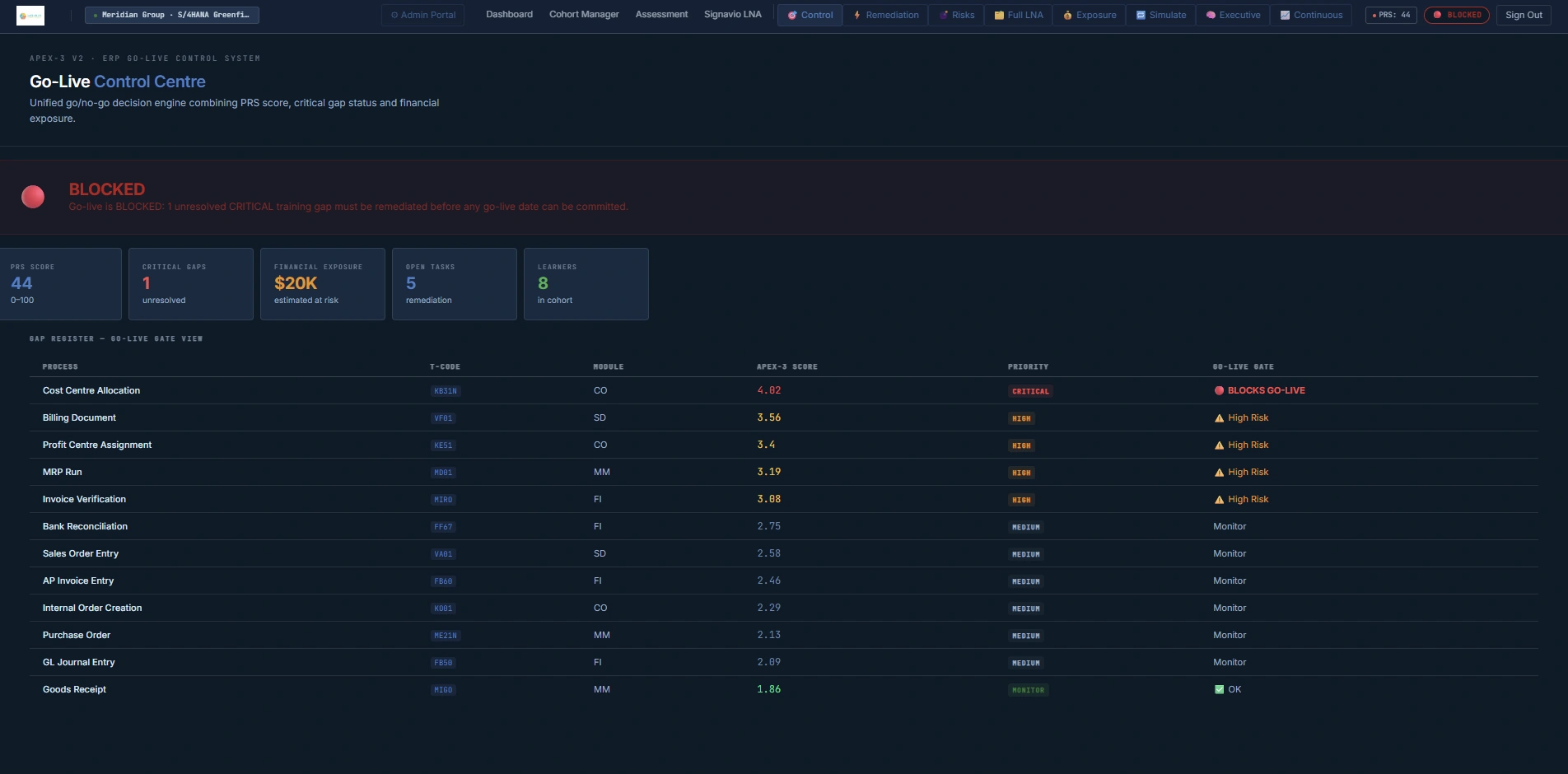
Task: Open the Continuous chart tab
Action: pyautogui.click(x=1311, y=15)
